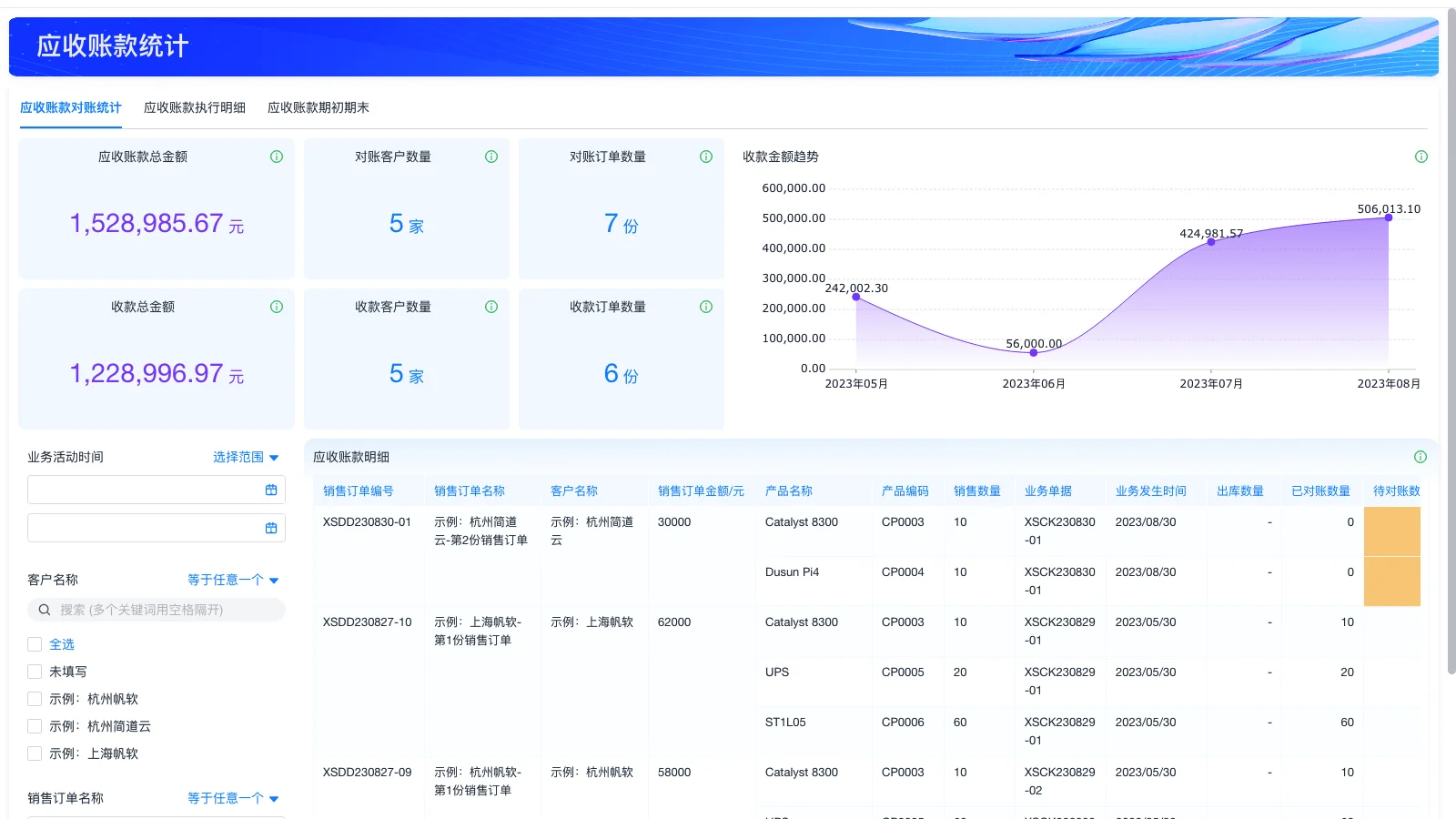Expand the 等于任意一个 dropdown under 客户名称
The width and height of the screenshot is (1456, 819).
(233, 580)
